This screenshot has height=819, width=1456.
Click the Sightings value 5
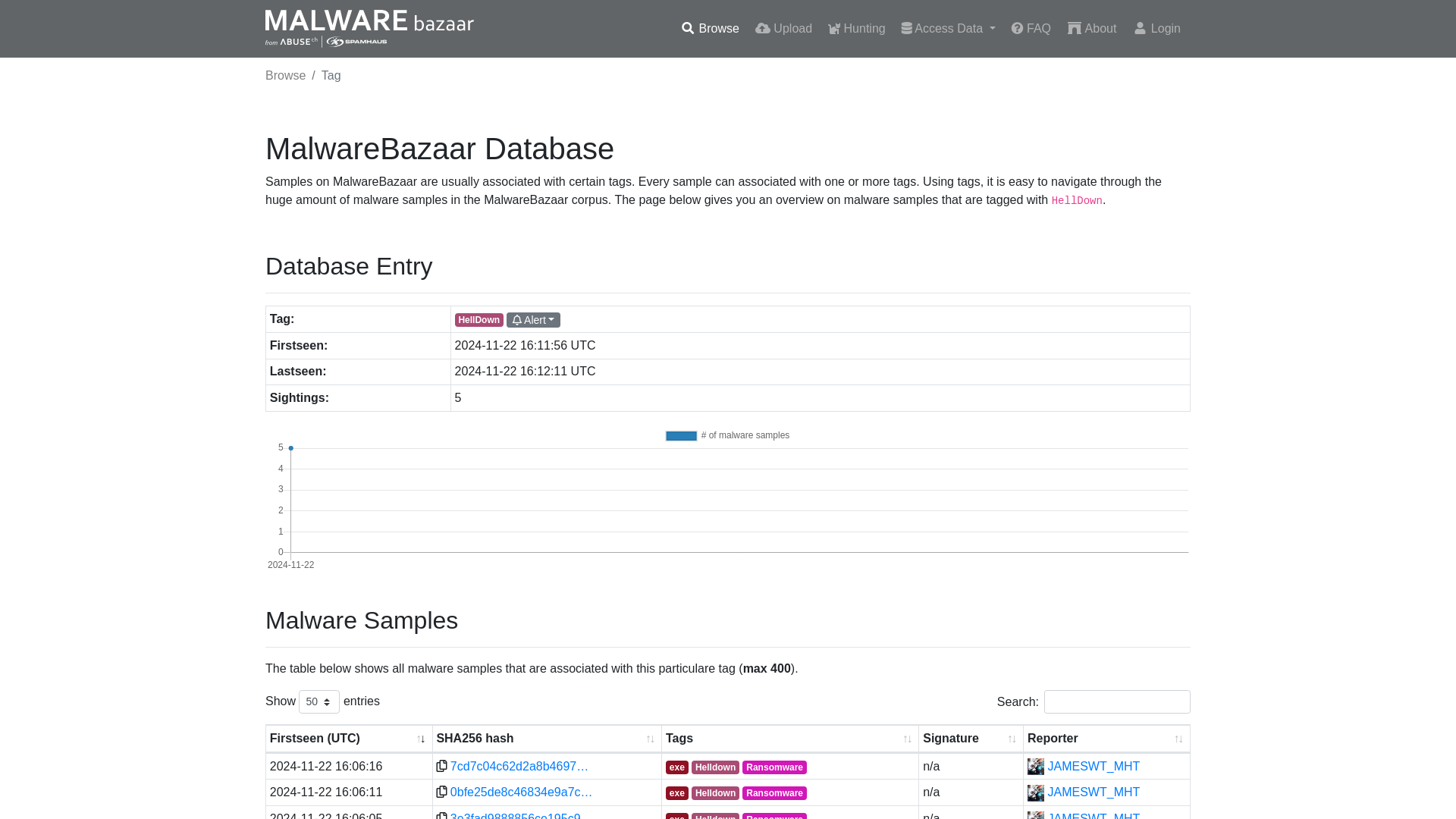[458, 398]
